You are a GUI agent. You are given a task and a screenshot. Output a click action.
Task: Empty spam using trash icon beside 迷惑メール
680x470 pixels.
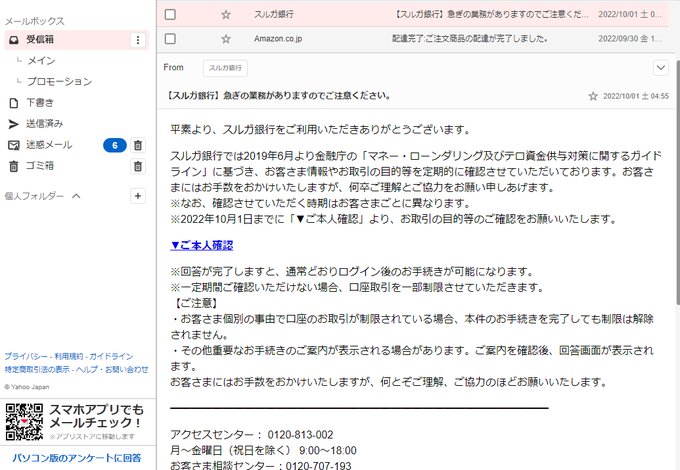[x=138, y=145]
